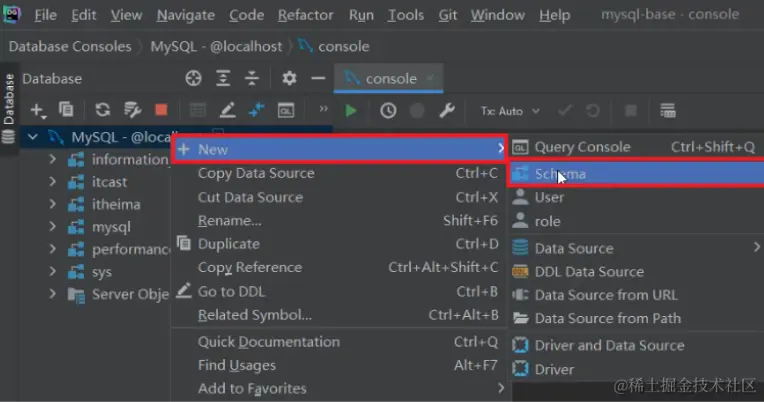Select Query Console in New submenu
The height and width of the screenshot is (402, 764).
tap(636, 147)
